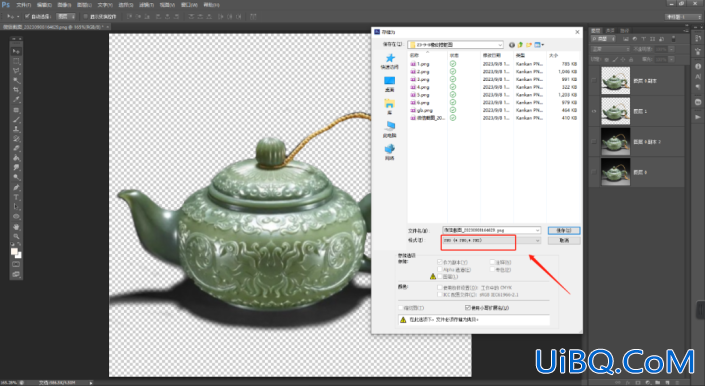Screen dimensions: 705x386
Task: Open the 格式 file format dropdown
Action: [491, 240]
